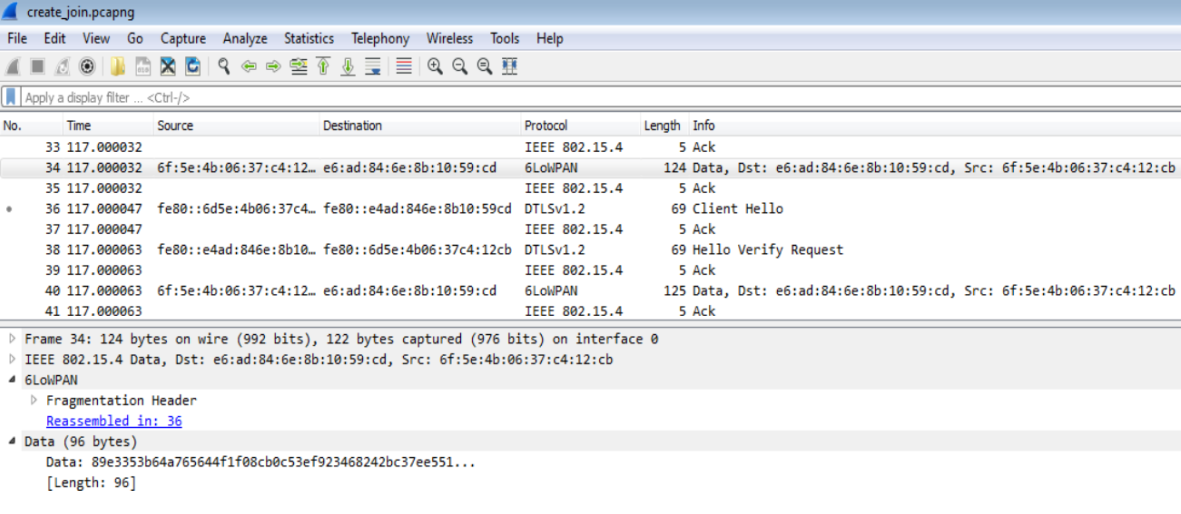Go back to previous packet arrow
Screen dimensions: 1181x514
point(248,67)
